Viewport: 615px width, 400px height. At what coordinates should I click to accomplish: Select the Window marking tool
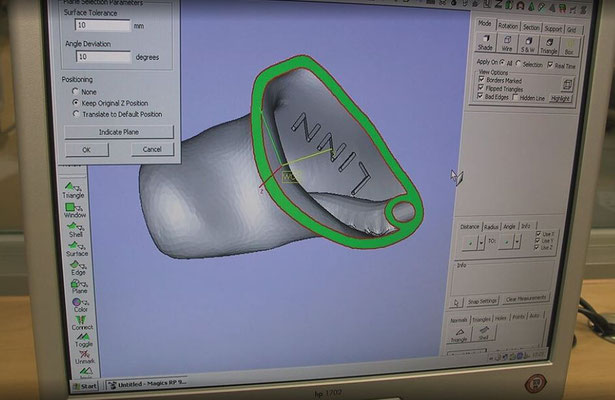coord(75,210)
